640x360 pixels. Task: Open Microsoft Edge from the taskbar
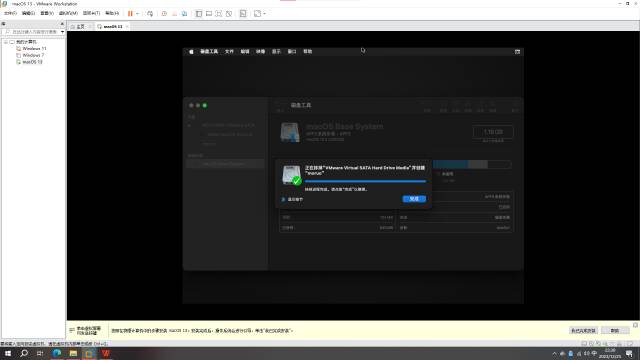pos(57,353)
